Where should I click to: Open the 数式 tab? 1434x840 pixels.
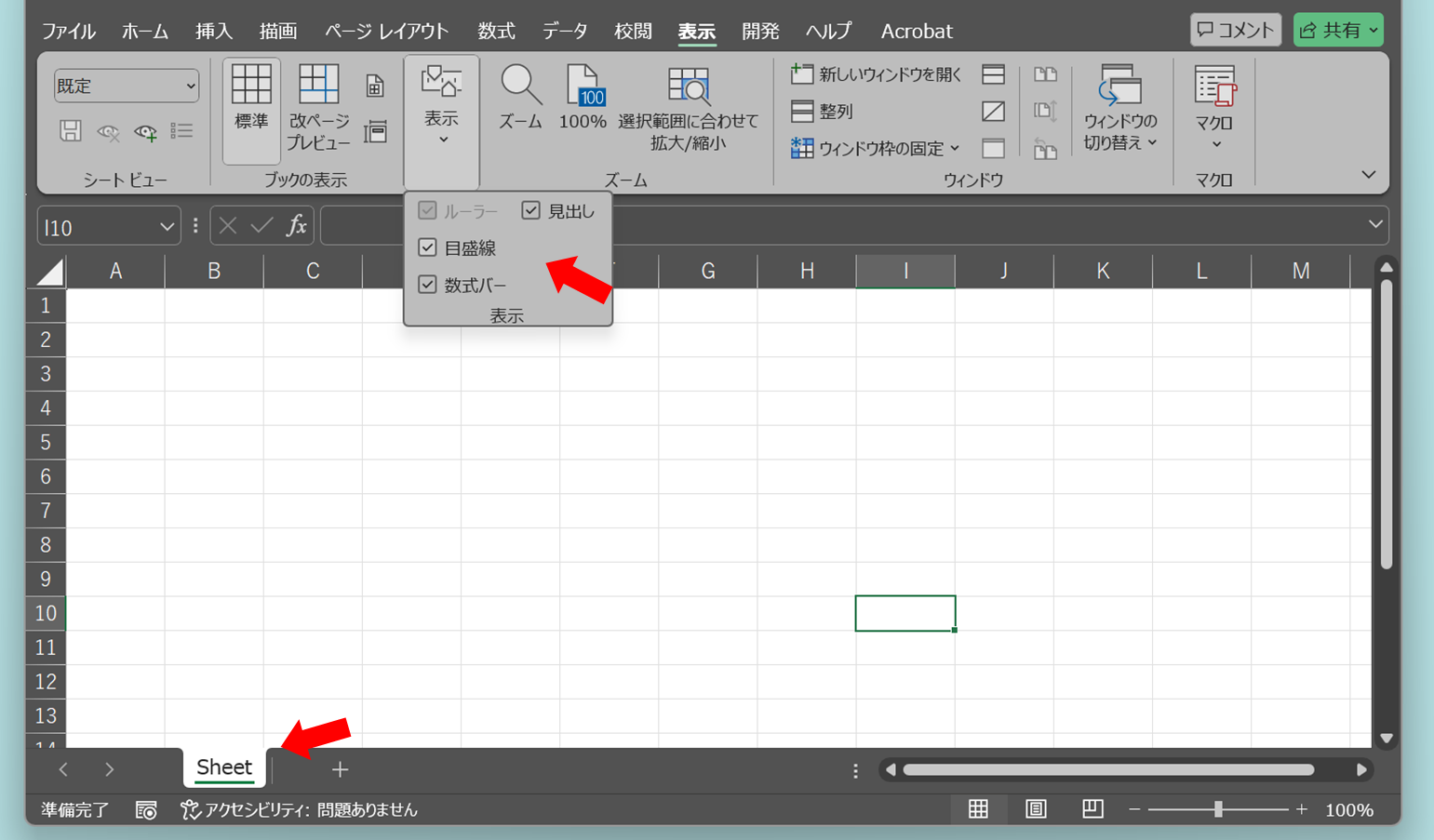tap(496, 31)
